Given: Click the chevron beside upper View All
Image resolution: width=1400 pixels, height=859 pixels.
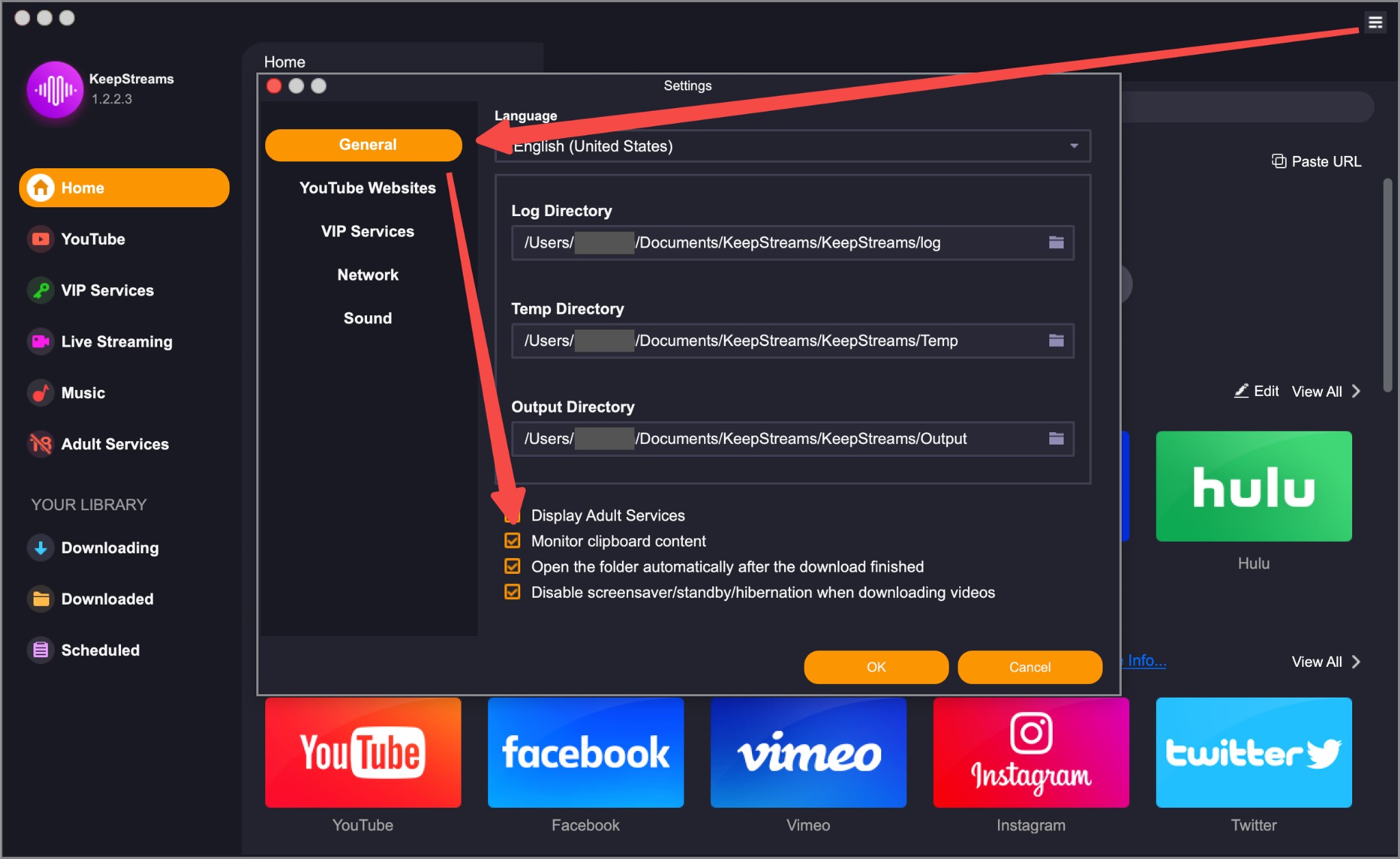Looking at the screenshot, I should click(1356, 392).
